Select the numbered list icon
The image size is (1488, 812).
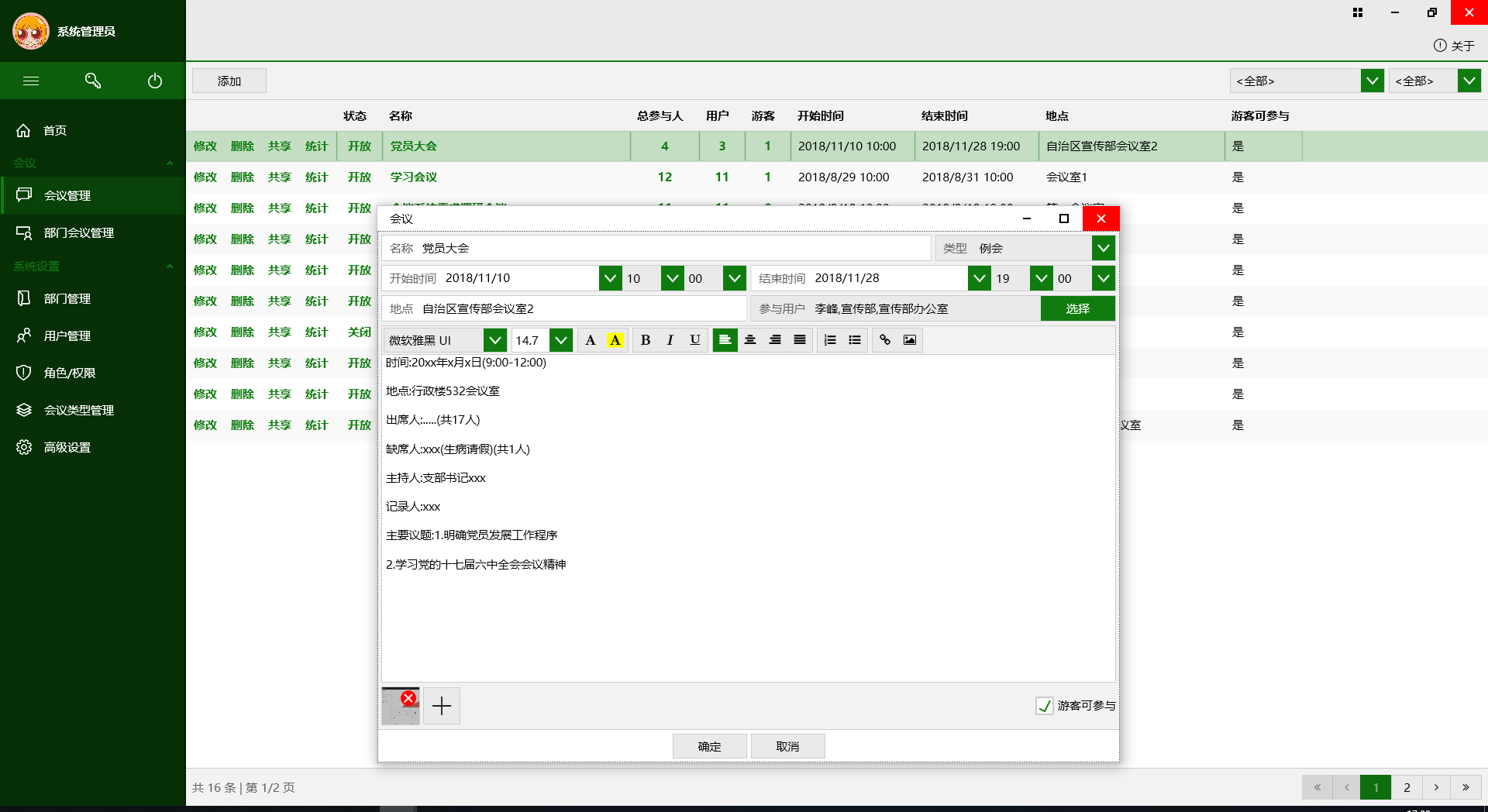coord(830,340)
